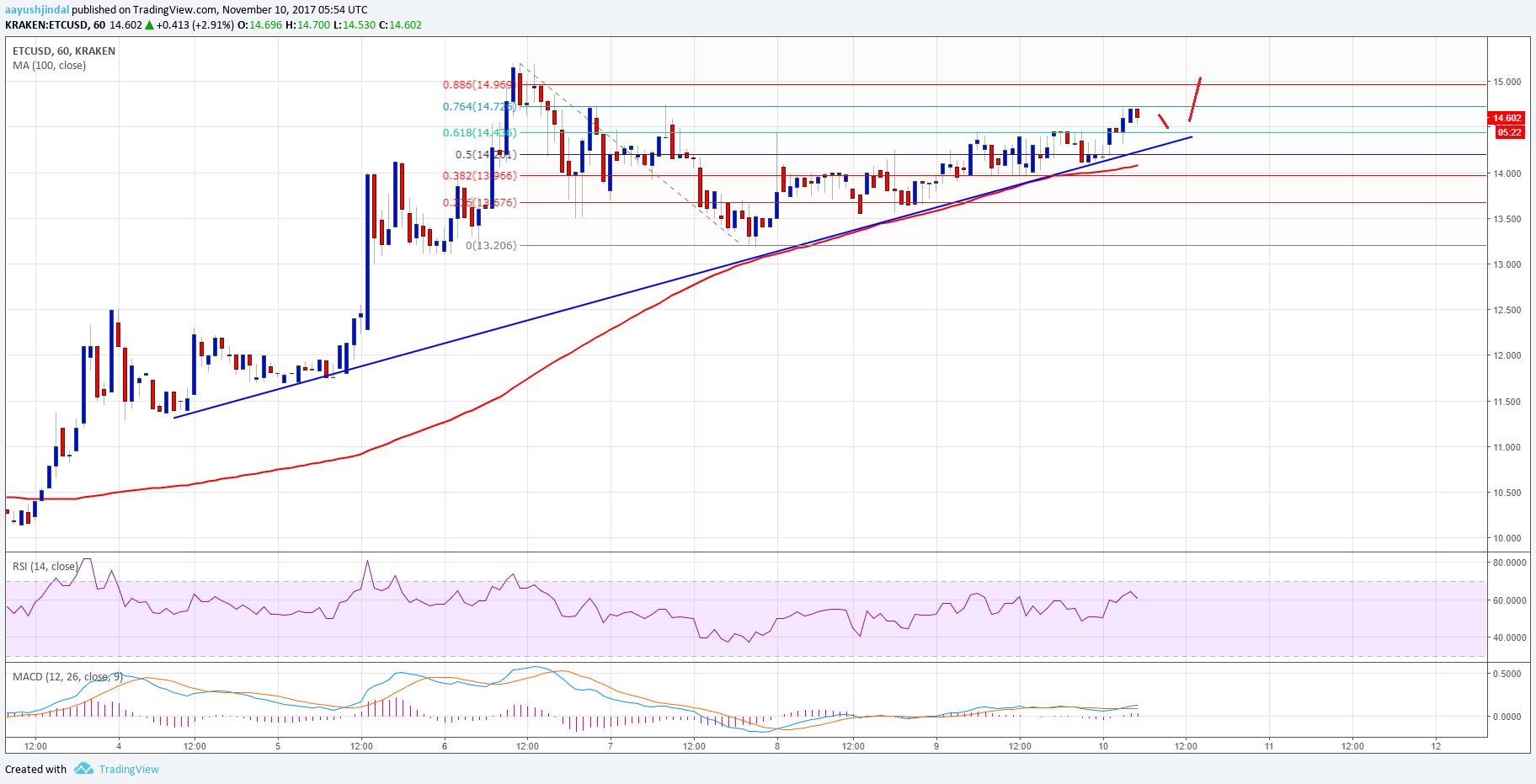Click the 15.000 mark on price axis

[1507, 82]
